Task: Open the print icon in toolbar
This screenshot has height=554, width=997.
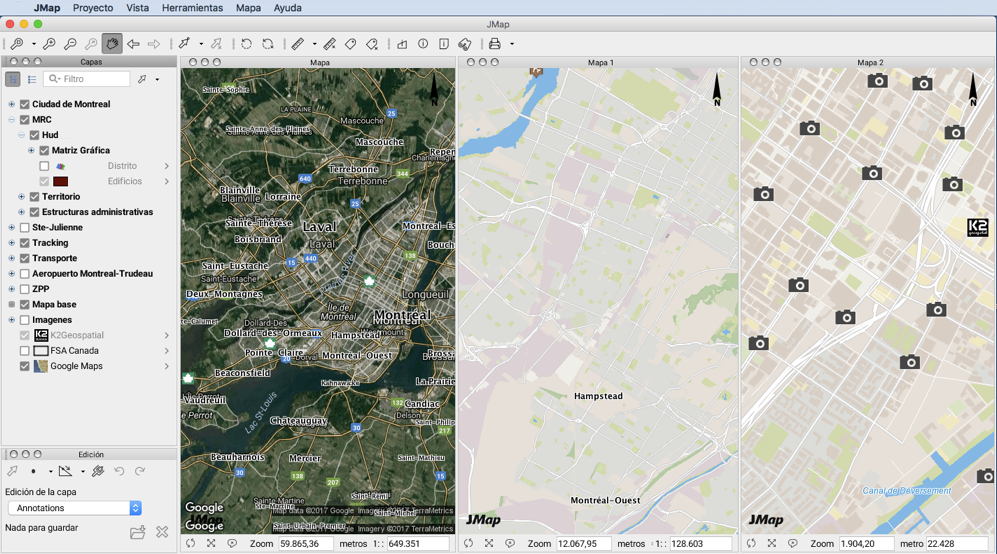Action: (x=495, y=44)
